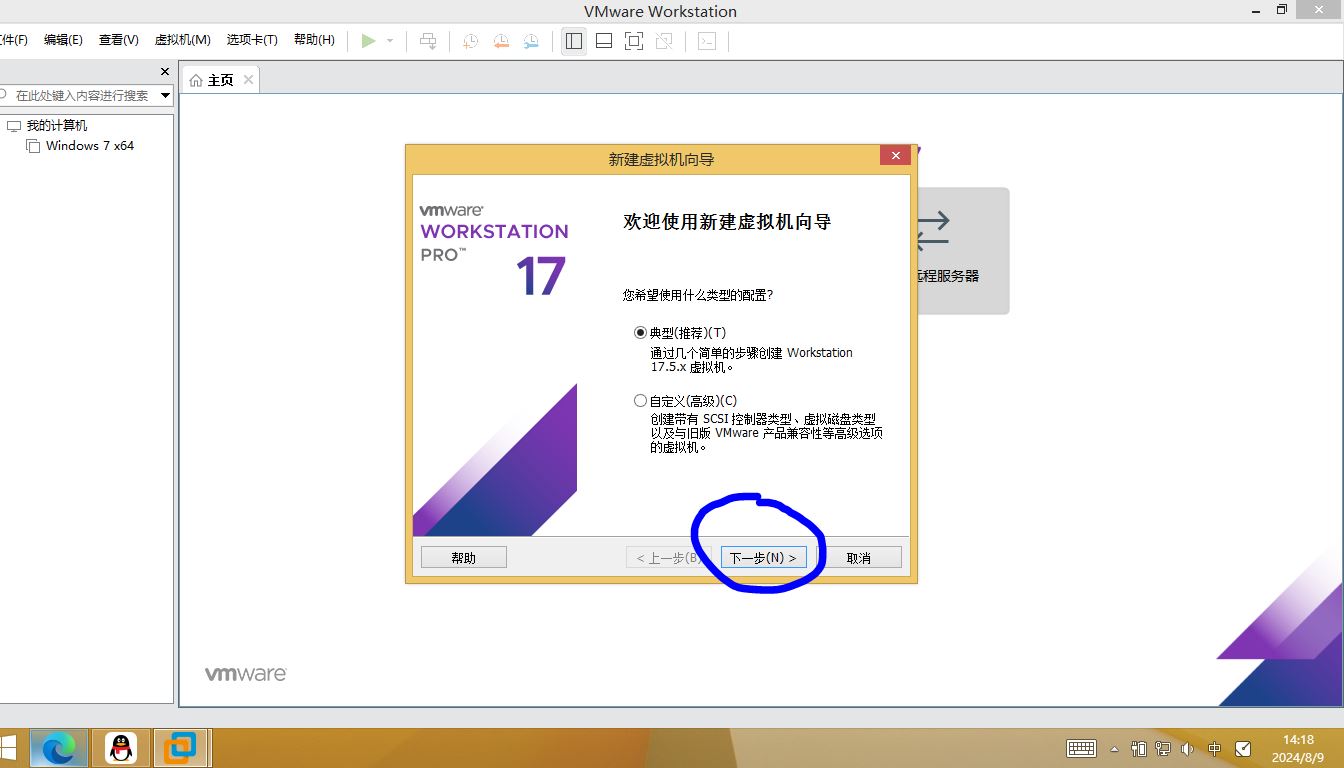Click the 下一步(N) button
The image size is (1344, 768).
763,557
